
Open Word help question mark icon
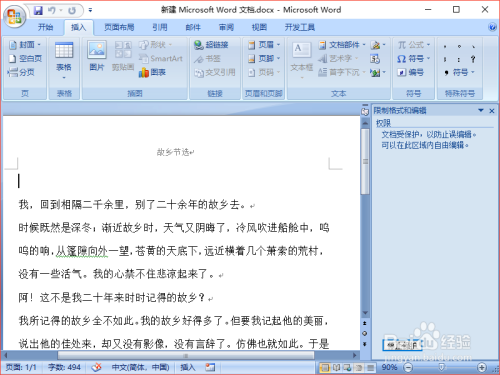coord(492,27)
